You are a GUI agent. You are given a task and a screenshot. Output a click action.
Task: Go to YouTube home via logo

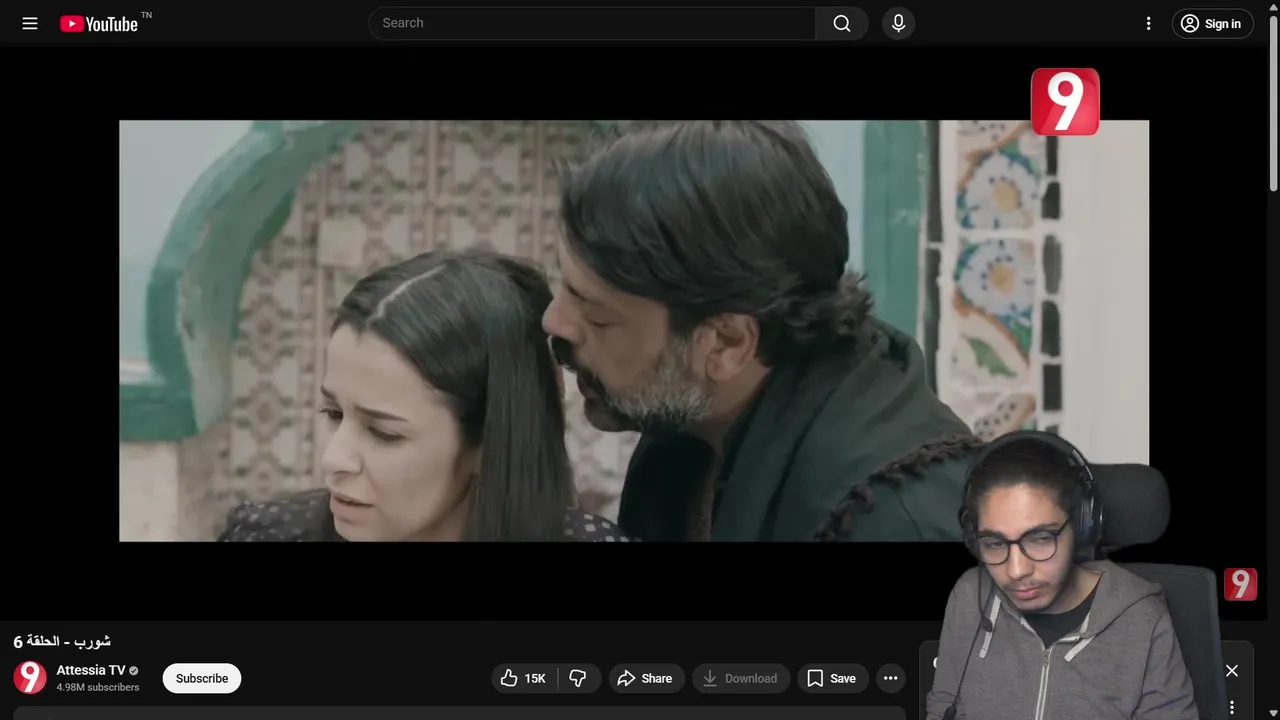tap(98, 23)
